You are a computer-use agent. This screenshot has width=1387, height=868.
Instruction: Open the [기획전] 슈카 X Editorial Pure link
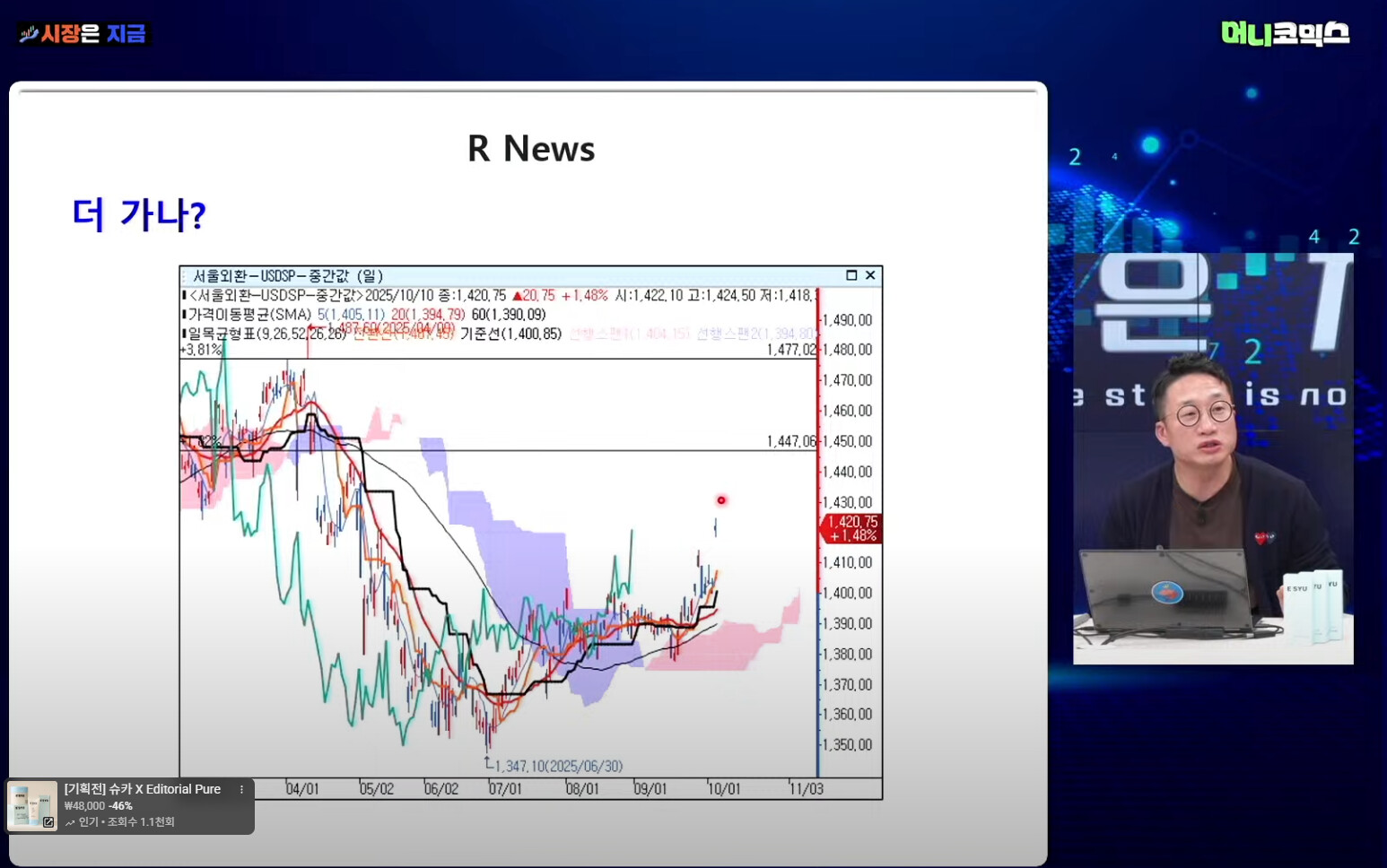143,789
